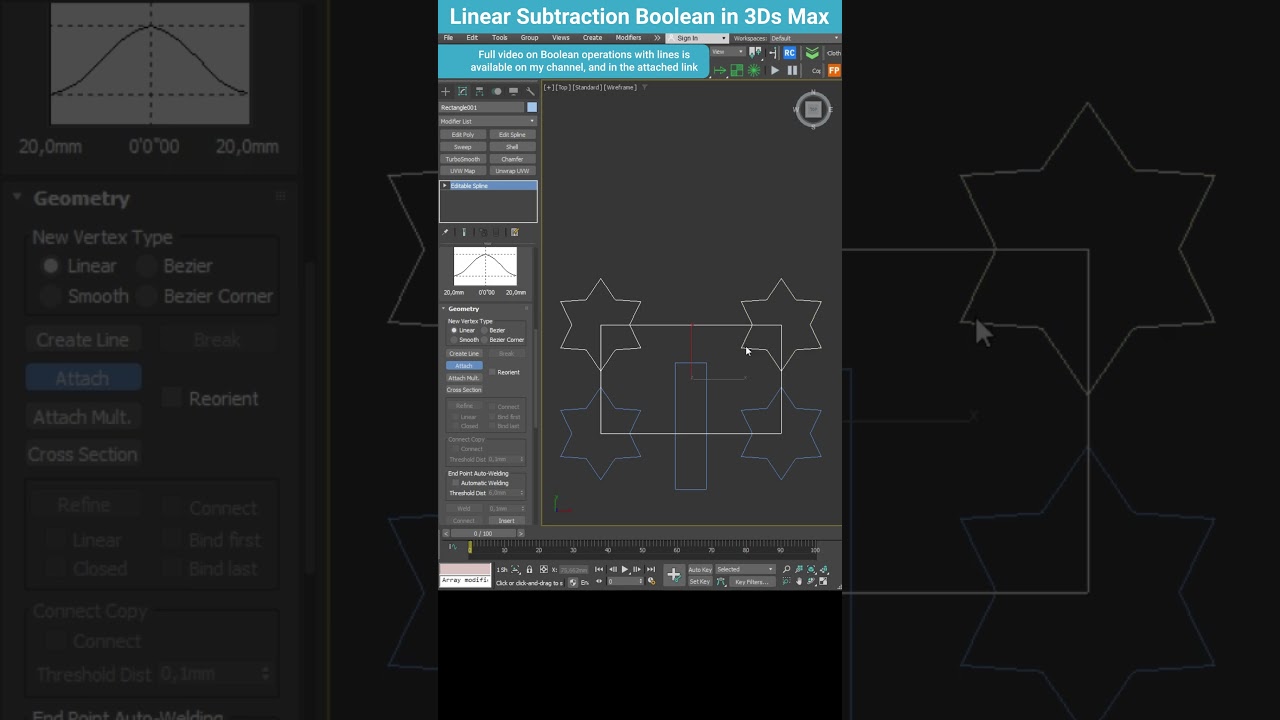Click the Key Filters... button
The height and width of the screenshot is (720, 1280).
coord(752,581)
